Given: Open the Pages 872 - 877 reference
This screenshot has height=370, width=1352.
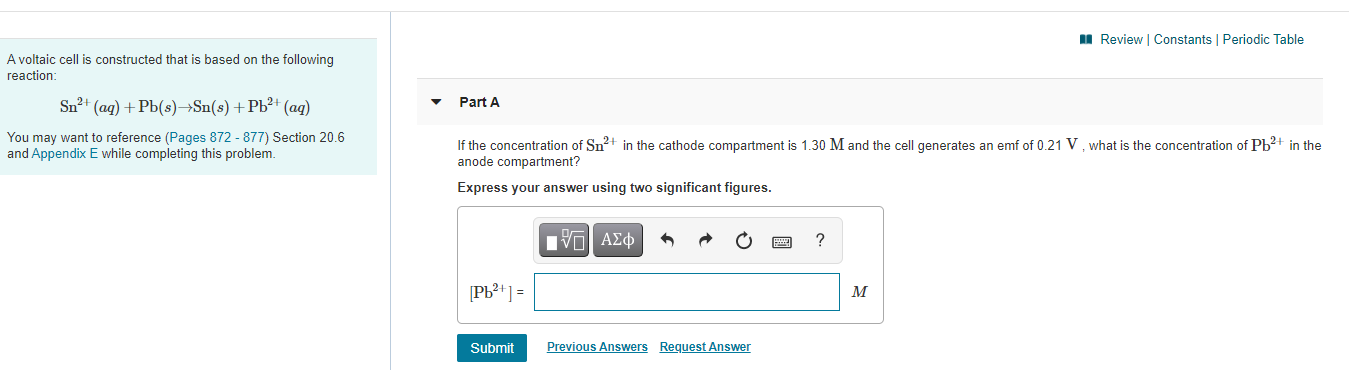Looking at the screenshot, I should tap(217, 137).
